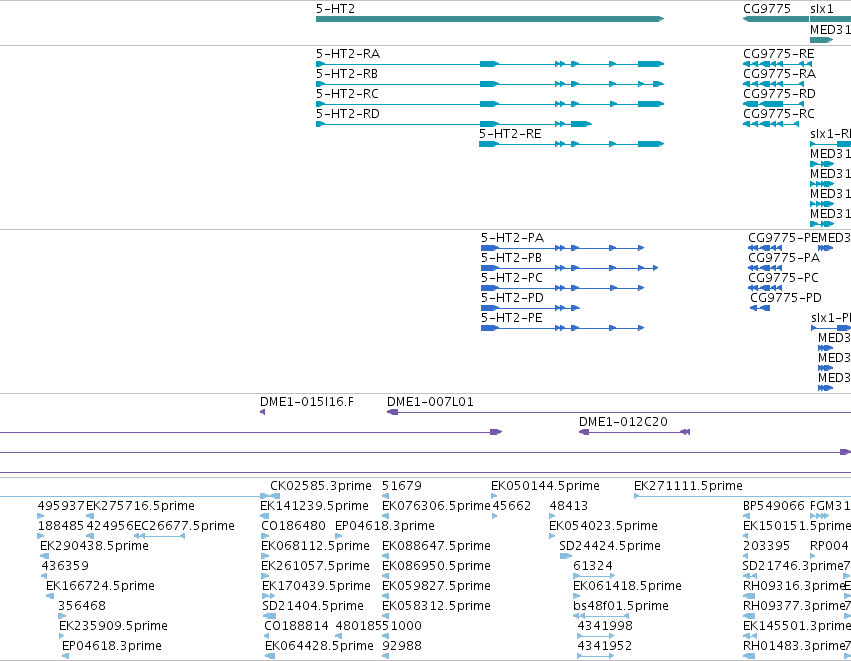Image resolution: width=851 pixels, height=661 pixels.
Task: Open feature label 436359
Action: [x=65, y=566]
